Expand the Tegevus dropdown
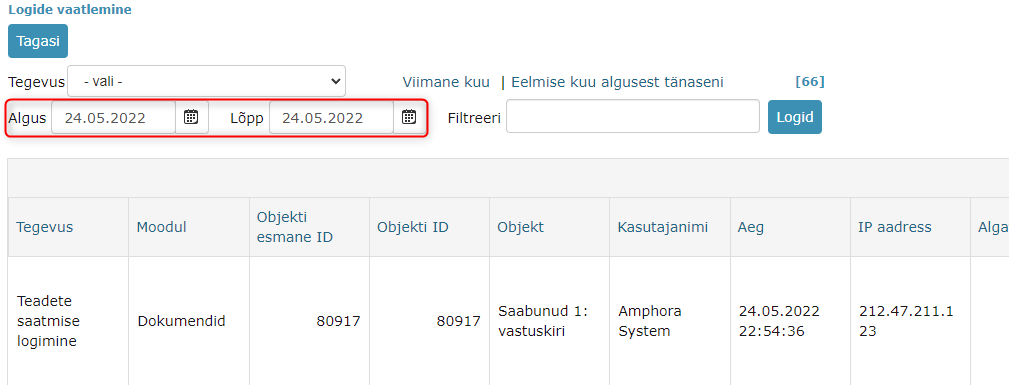This screenshot has height=385, width=1009. click(207, 81)
